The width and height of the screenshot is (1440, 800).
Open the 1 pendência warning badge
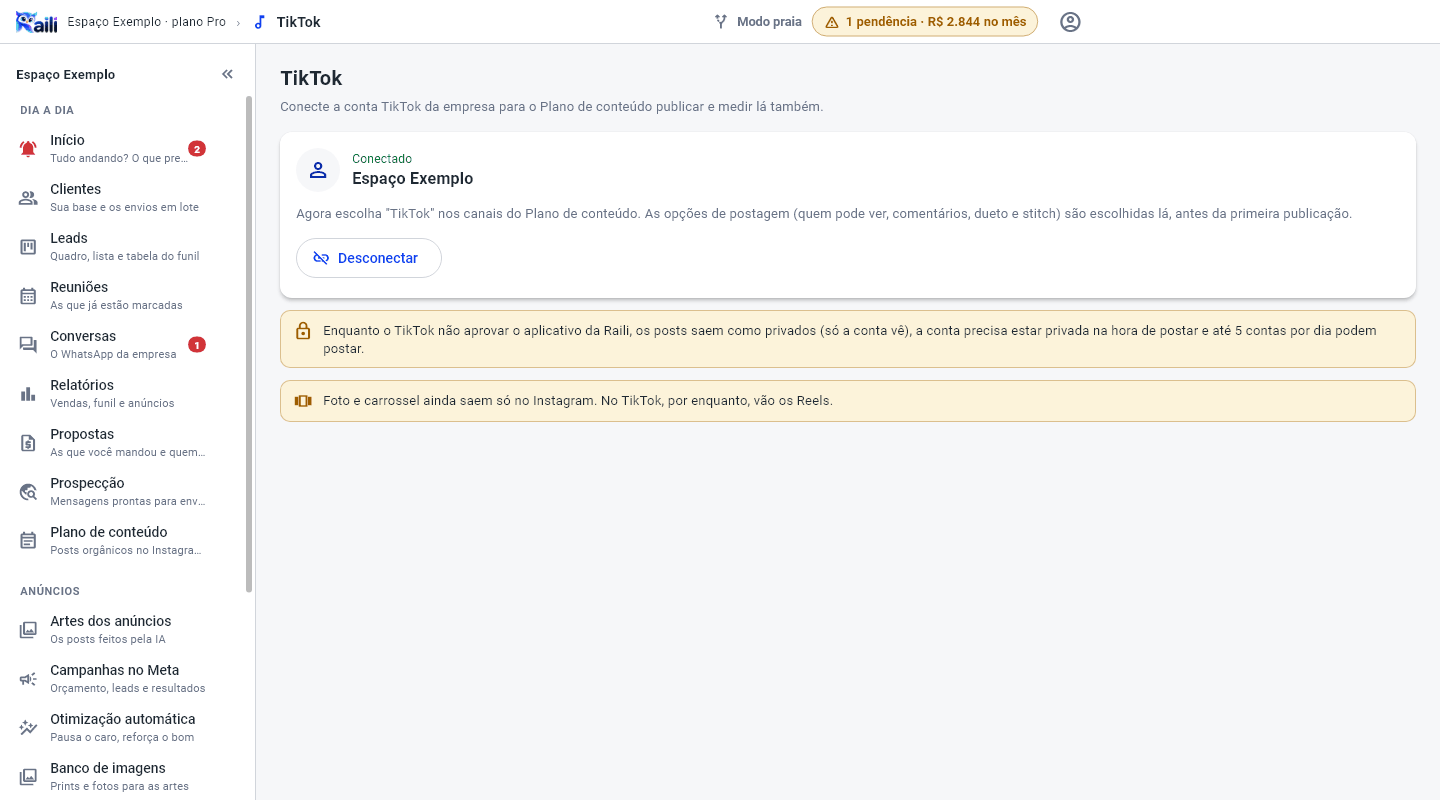pos(925,22)
